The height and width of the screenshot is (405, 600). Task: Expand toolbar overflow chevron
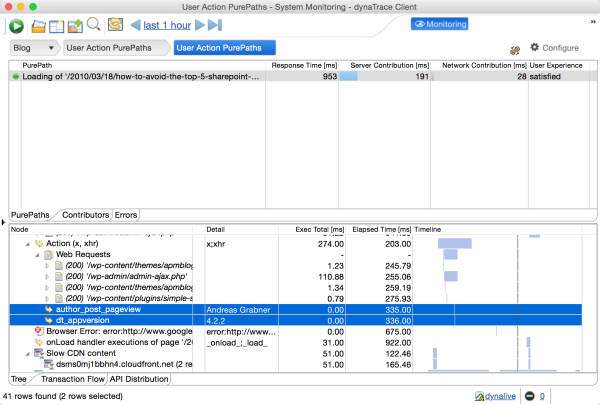click(593, 22)
